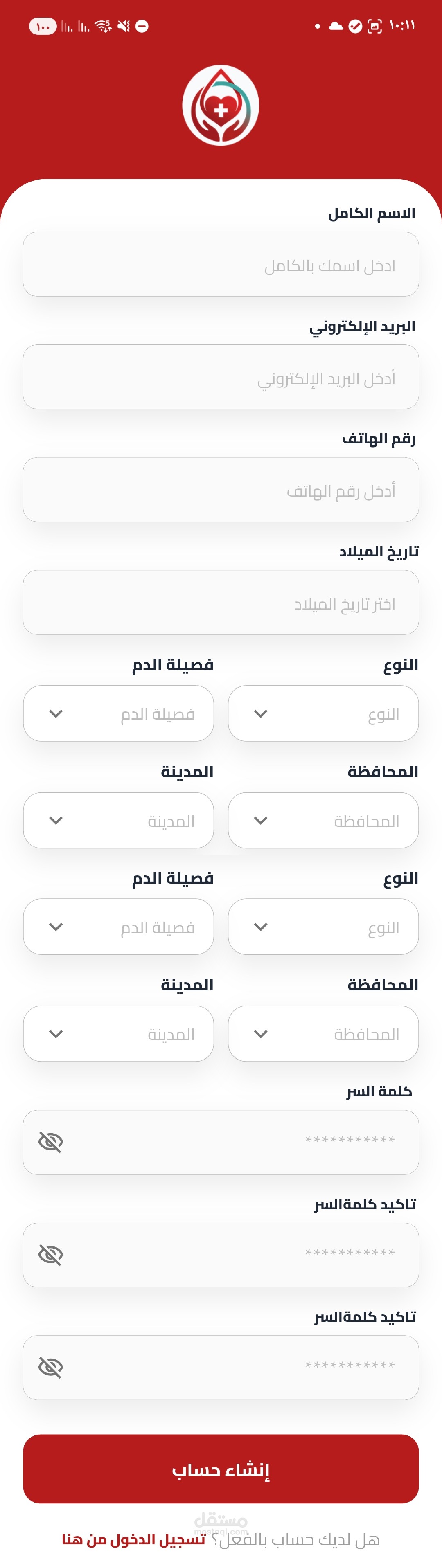Open the تاريخ الميلاد date field

(x=221, y=603)
